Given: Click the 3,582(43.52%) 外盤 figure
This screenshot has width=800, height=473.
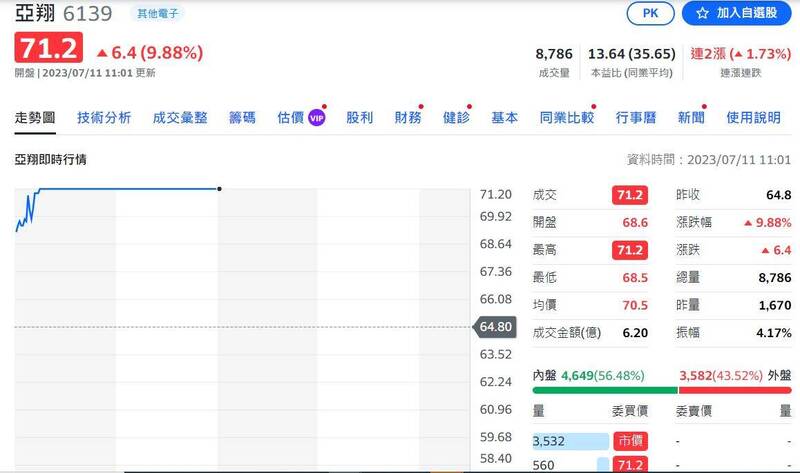Looking at the screenshot, I should coord(721,376).
